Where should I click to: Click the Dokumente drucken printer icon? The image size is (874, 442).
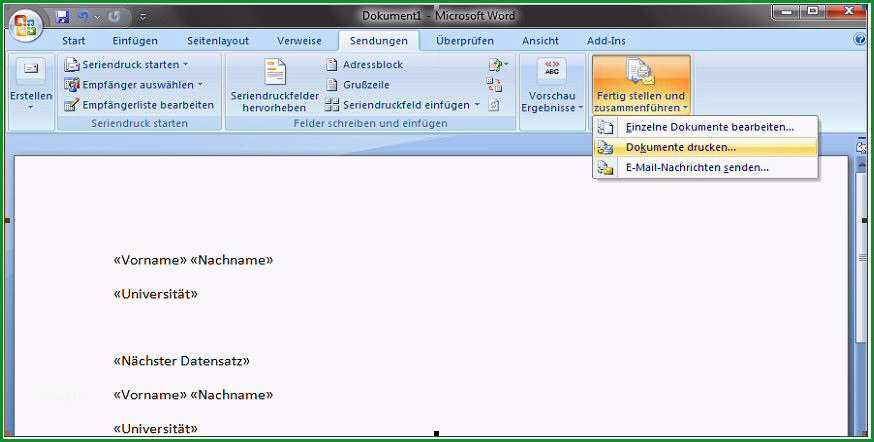(605, 147)
